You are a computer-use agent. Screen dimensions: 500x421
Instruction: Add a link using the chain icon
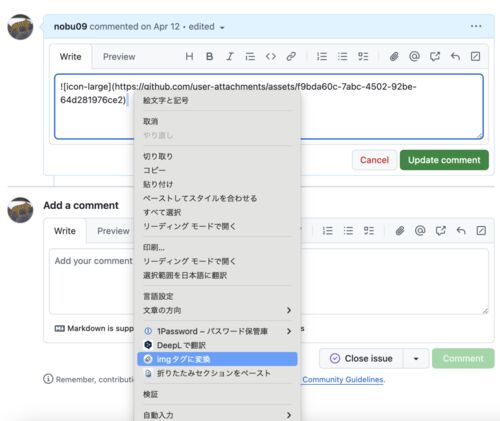coord(291,56)
